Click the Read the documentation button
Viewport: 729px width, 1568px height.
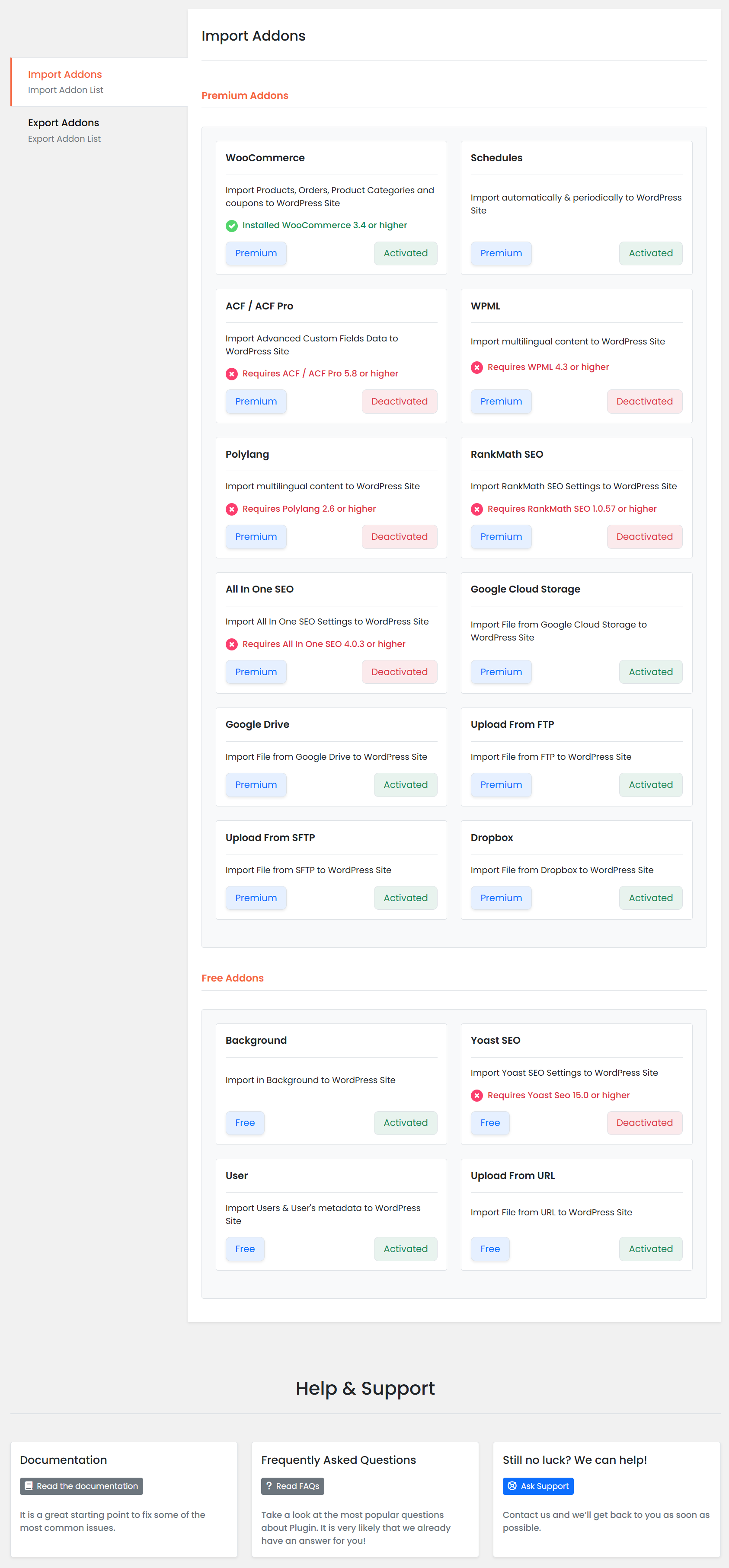(81, 1486)
